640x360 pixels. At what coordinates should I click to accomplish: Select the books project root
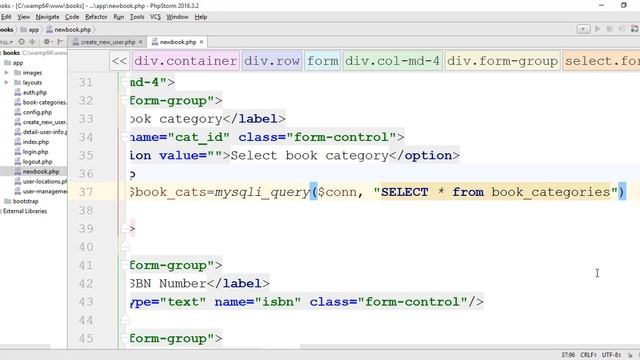11,53
